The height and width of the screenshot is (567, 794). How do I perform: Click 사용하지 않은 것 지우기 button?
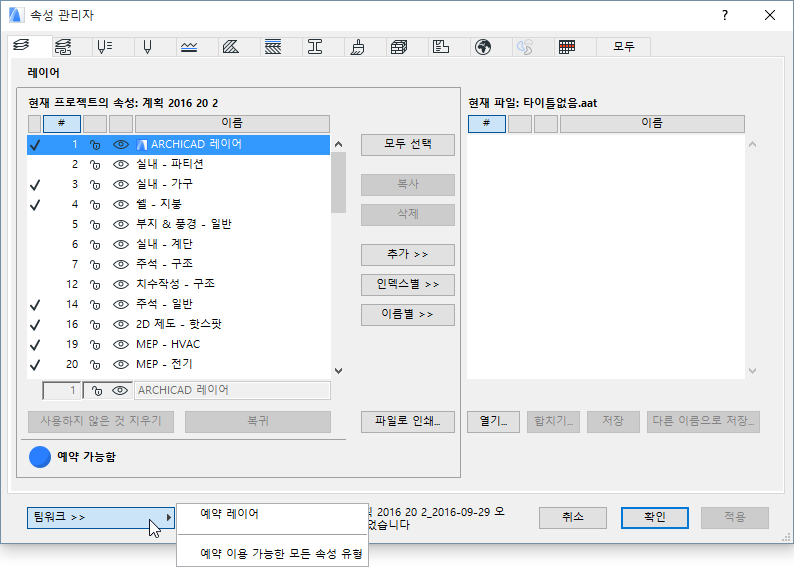click(x=101, y=422)
